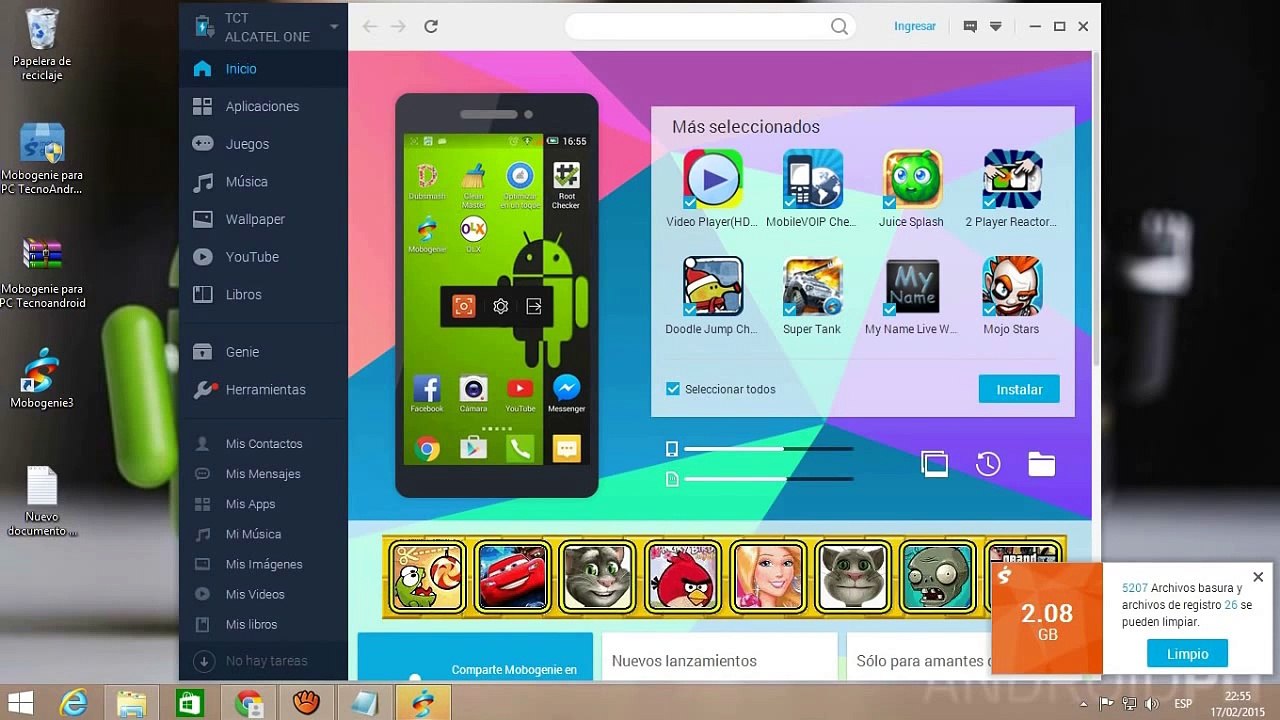Close the junk files popup

pos(1258,577)
